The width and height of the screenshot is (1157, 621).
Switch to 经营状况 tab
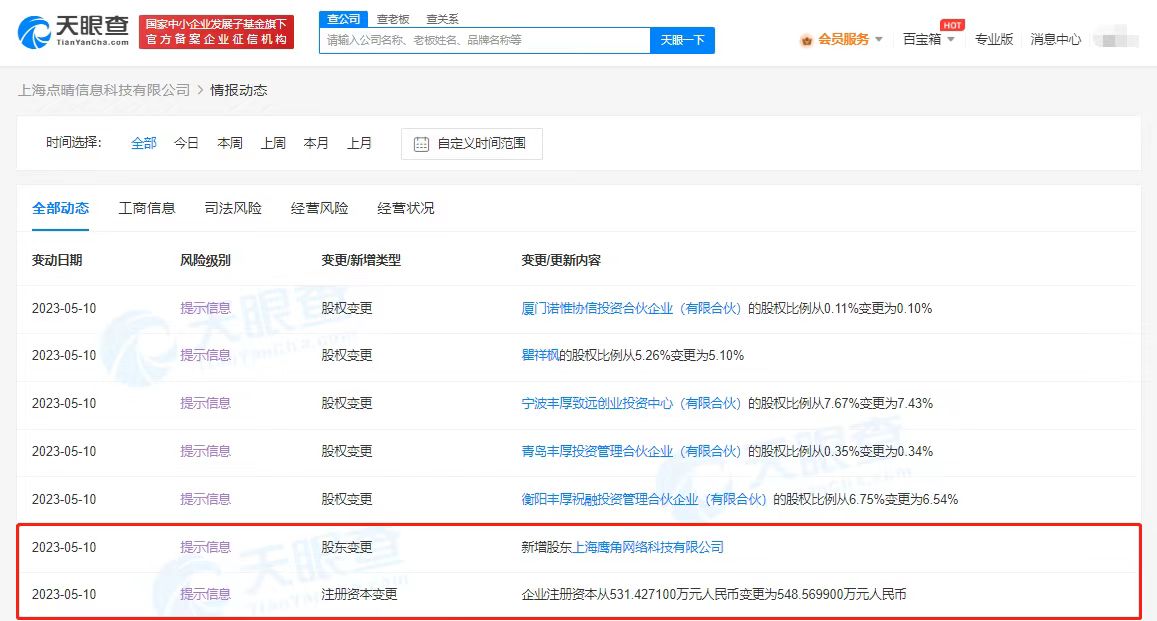406,209
